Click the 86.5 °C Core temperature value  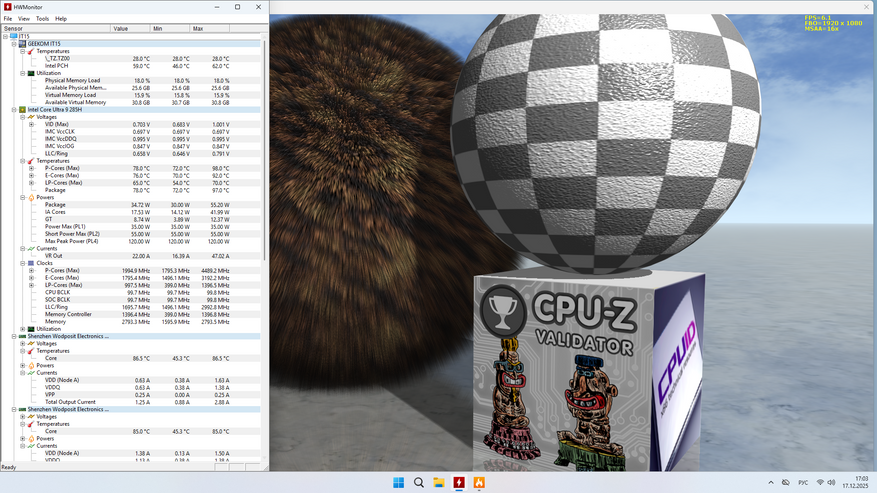[x=141, y=358]
